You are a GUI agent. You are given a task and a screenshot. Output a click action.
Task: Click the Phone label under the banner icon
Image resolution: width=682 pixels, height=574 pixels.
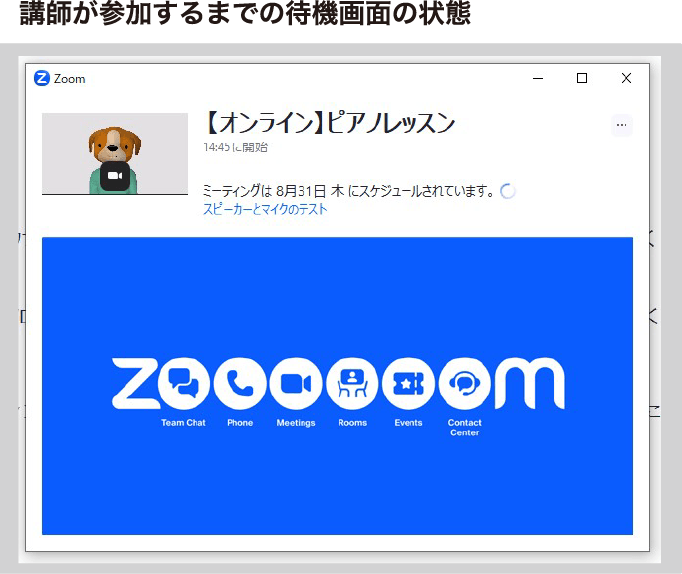point(240,423)
